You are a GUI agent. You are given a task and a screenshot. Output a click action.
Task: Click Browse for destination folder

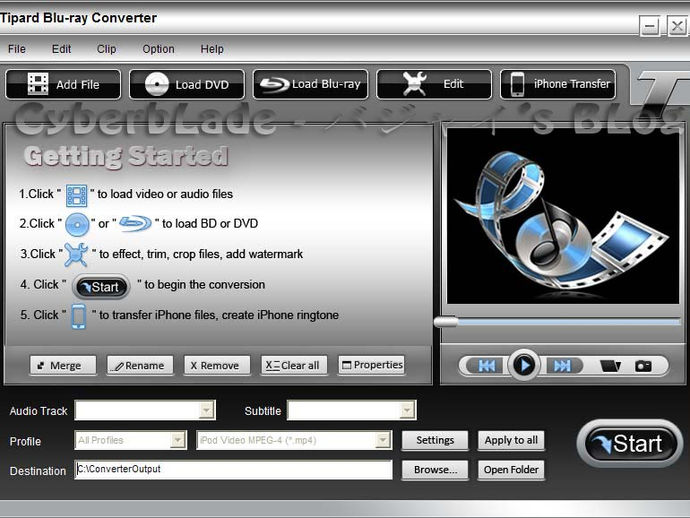[435, 470]
